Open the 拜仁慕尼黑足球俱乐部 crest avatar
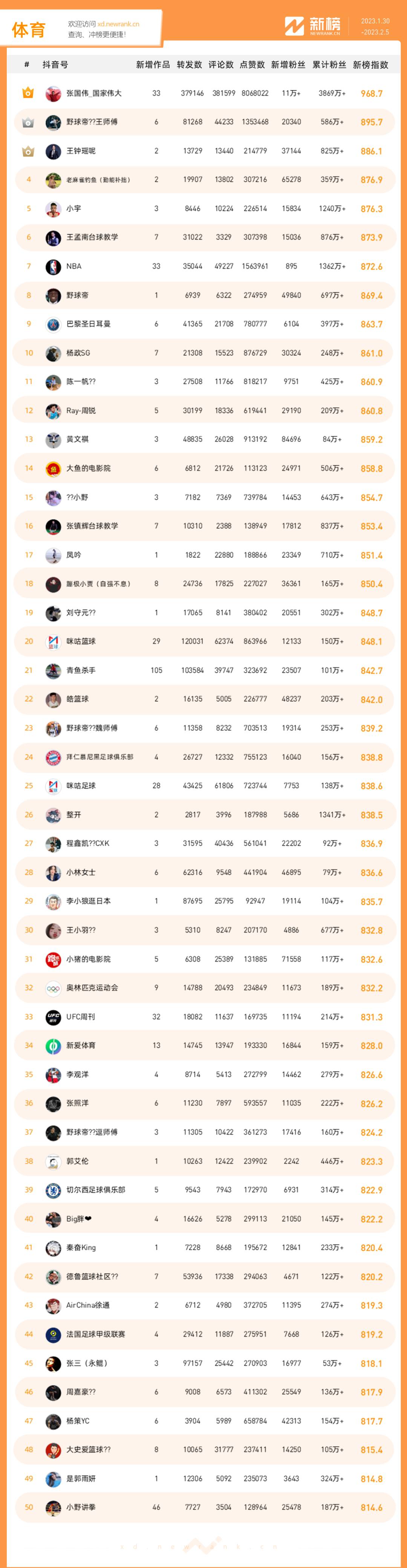Screen dimensions: 407x1568 (x=53, y=757)
